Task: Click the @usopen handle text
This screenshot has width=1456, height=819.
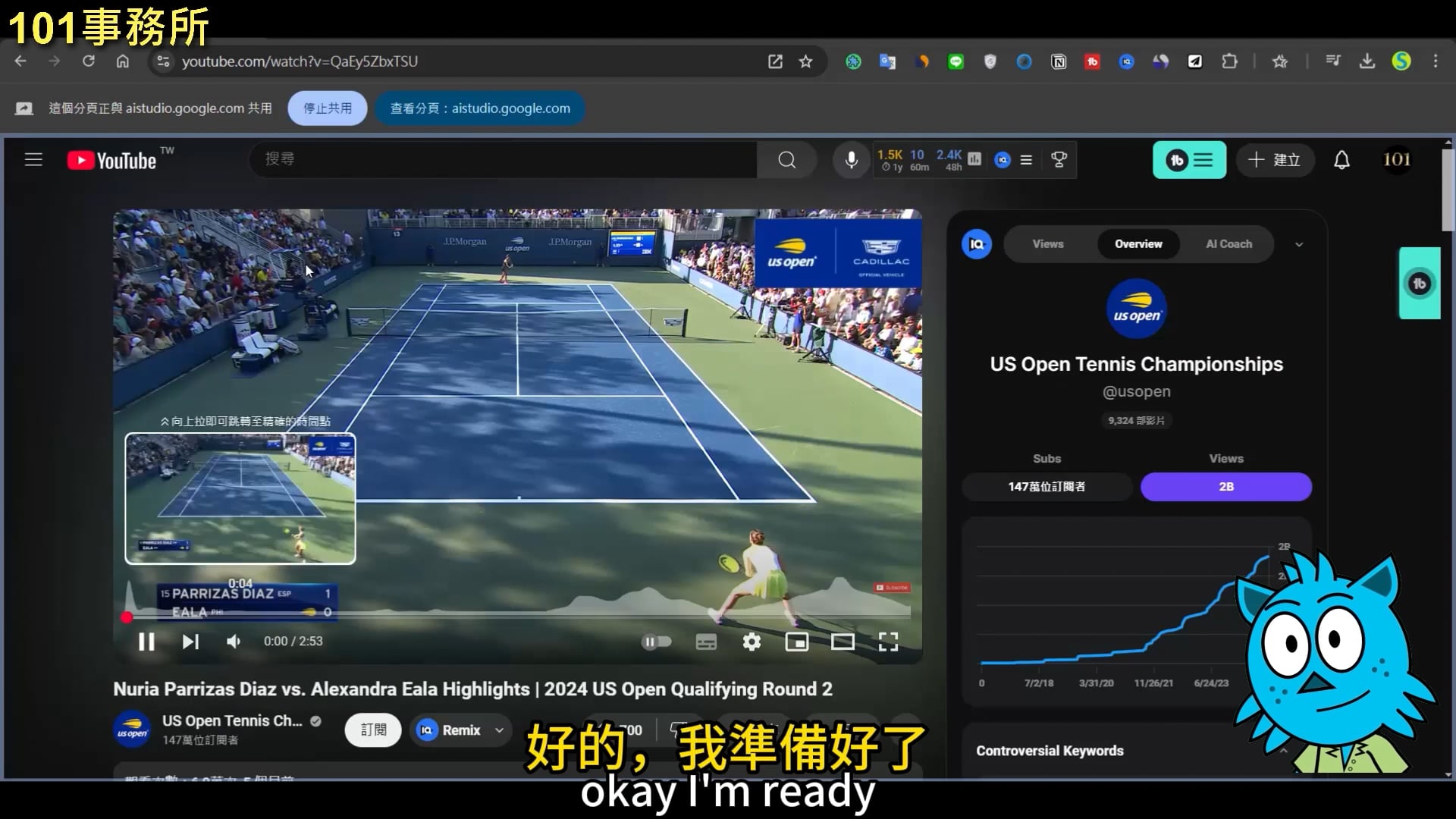Action: [1136, 392]
